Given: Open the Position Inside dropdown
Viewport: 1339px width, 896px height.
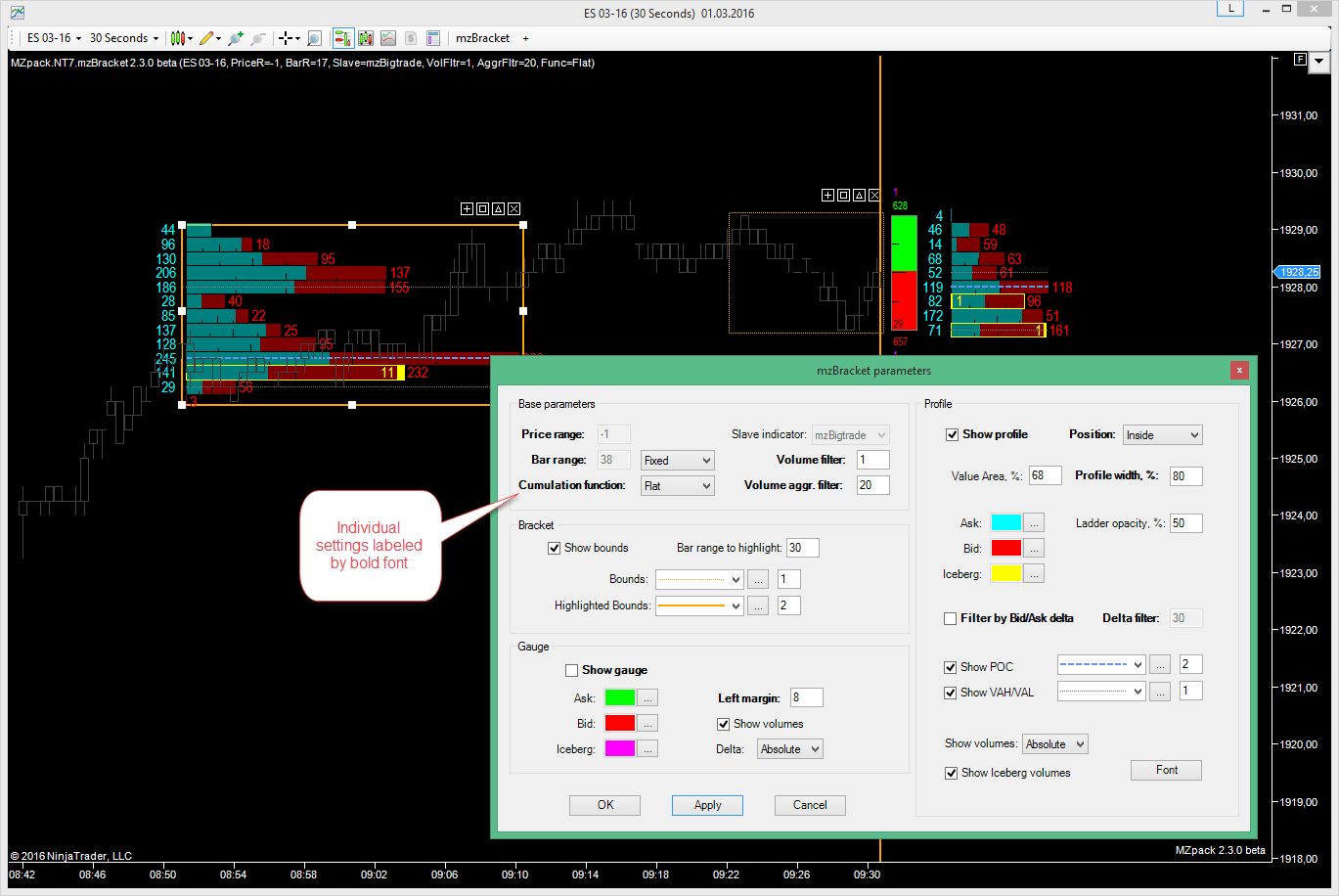Looking at the screenshot, I should (x=1163, y=434).
